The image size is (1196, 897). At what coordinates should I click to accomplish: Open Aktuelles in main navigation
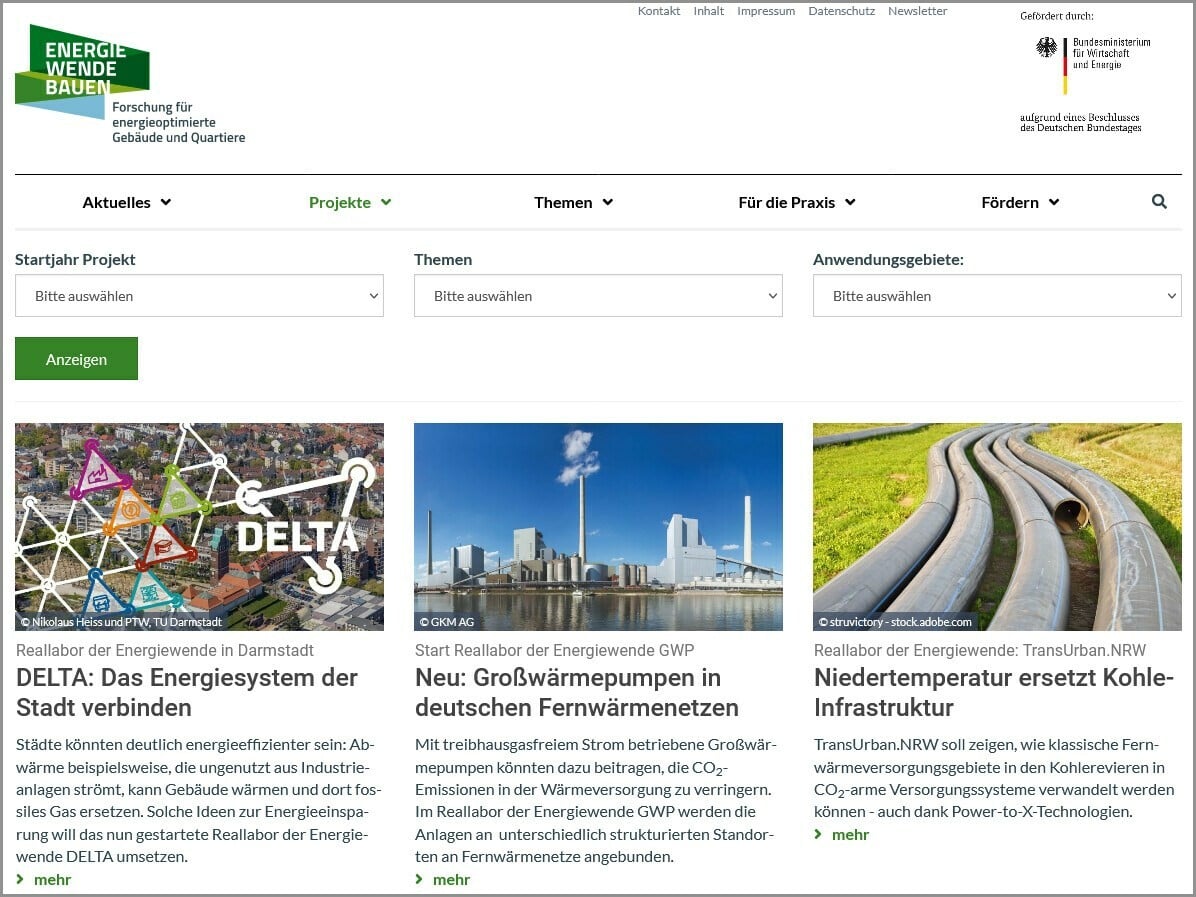tap(117, 202)
